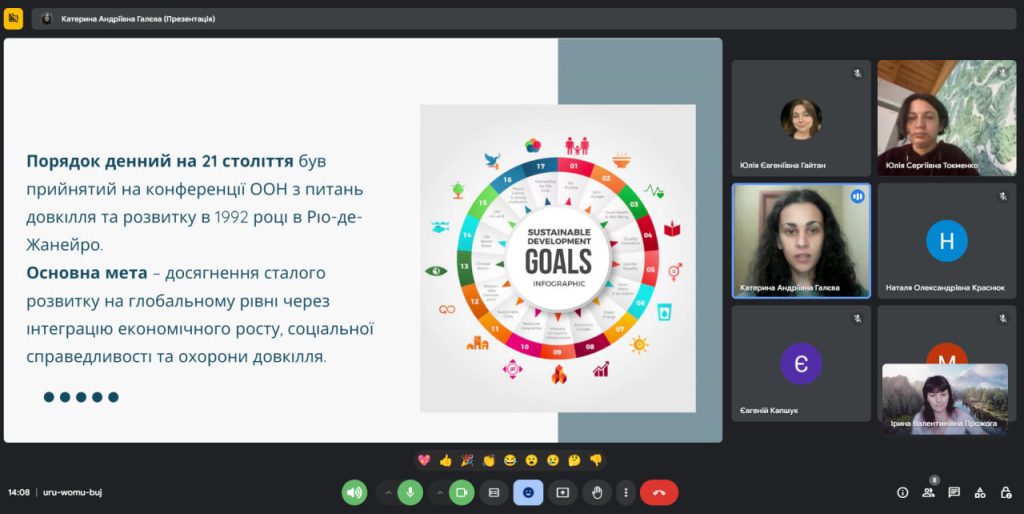
Task: Click the green speaker audio button
Action: pyautogui.click(x=354, y=492)
